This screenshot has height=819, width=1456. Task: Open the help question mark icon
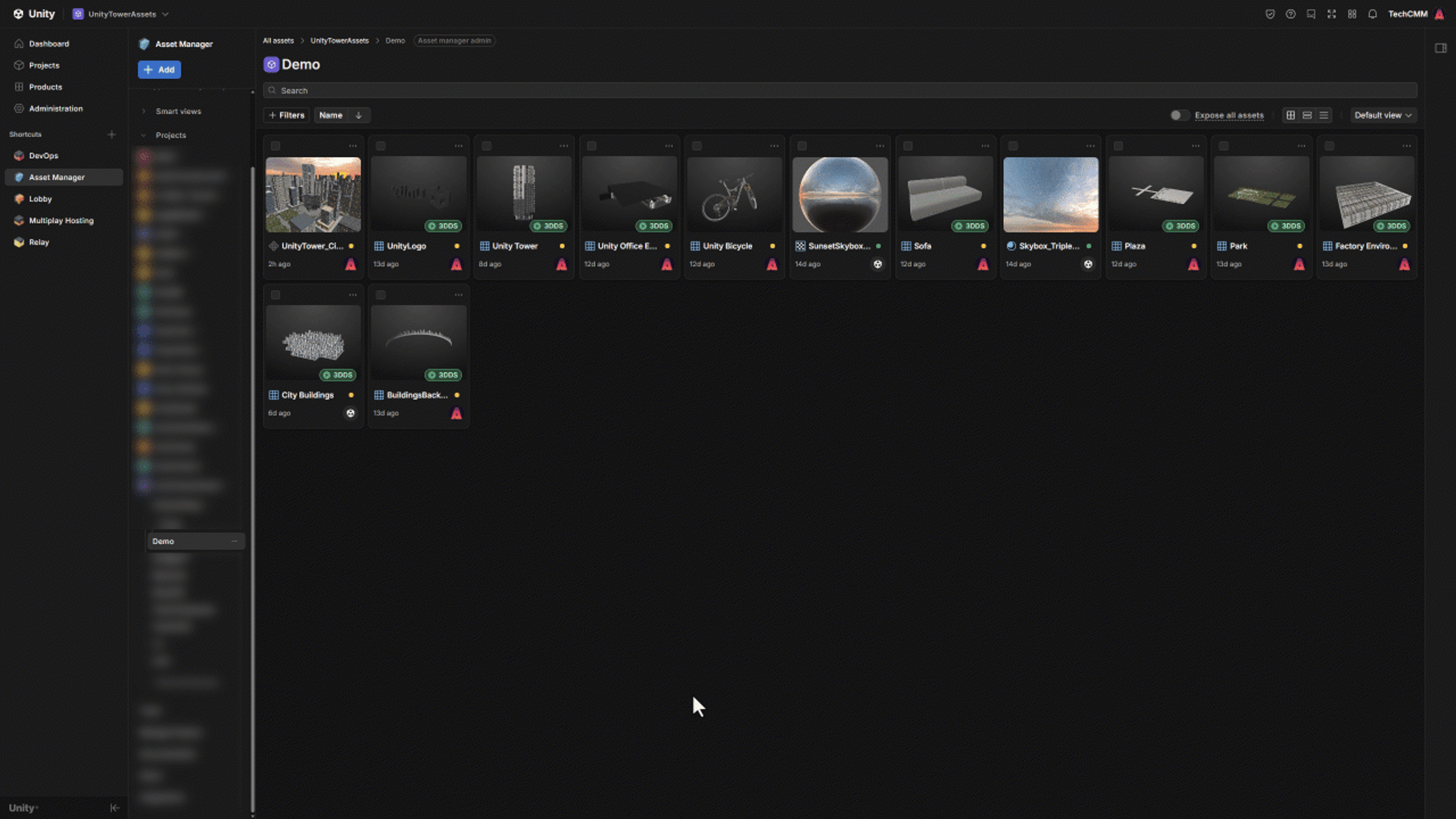1290,14
